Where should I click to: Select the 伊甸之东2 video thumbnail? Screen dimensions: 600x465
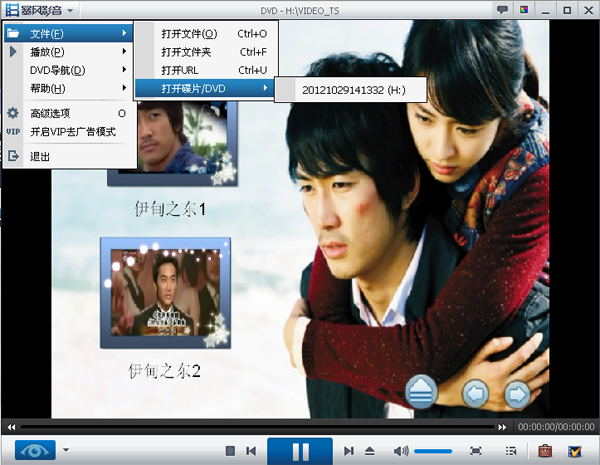(165, 293)
